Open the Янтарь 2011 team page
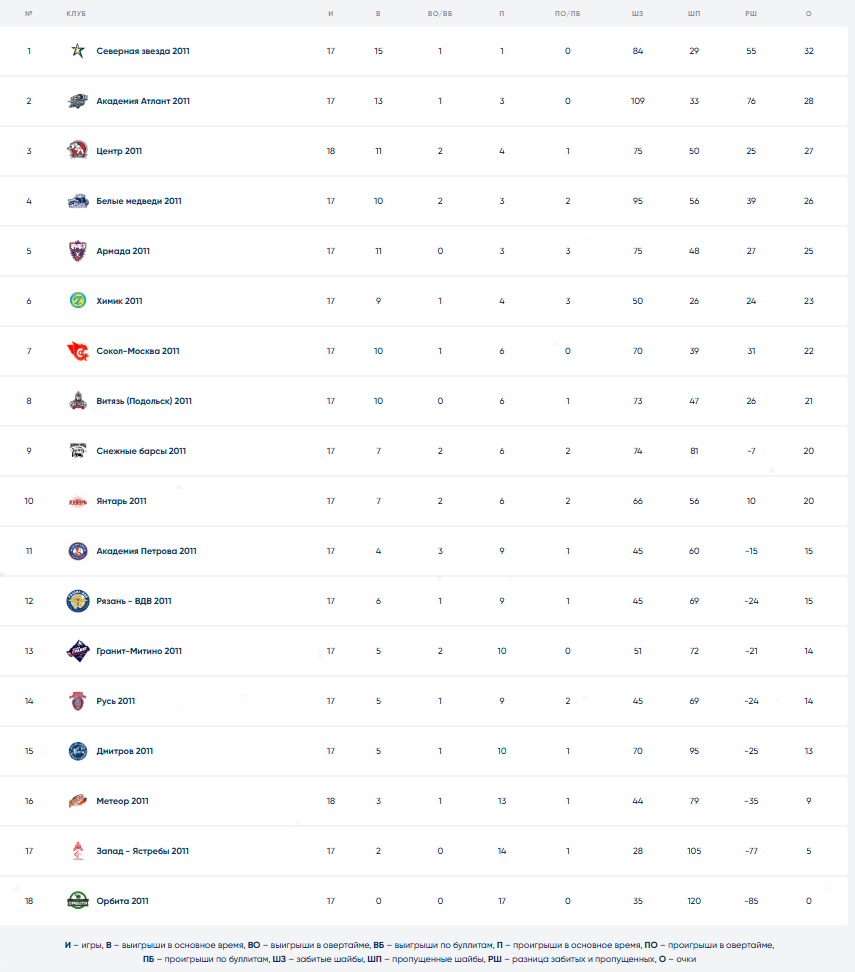The image size is (855, 972). click(x=121, y=501)
